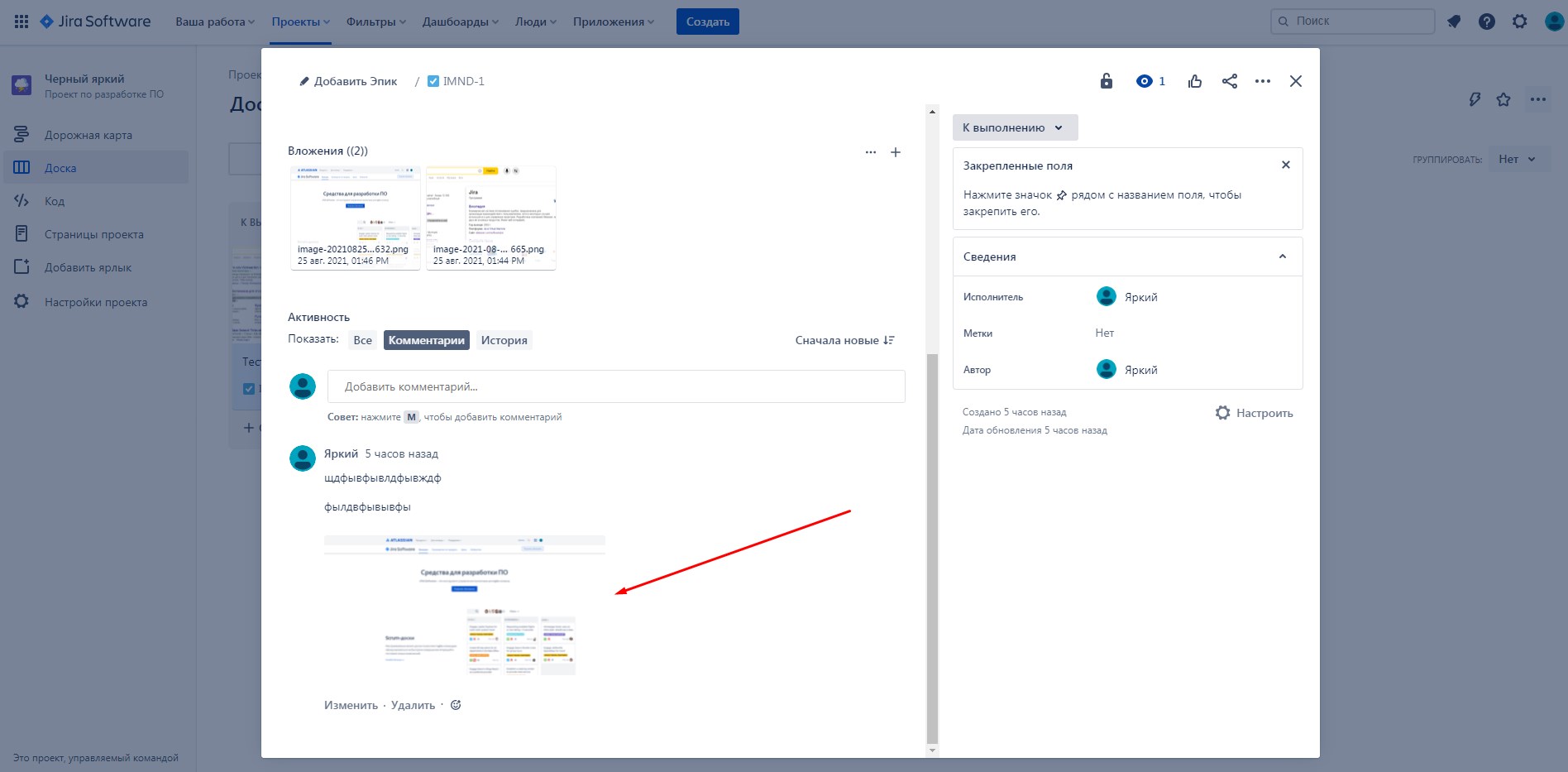Collapse the Сведения section
The width and height of the screenshot is (1568, 772).
(1283, 257)
